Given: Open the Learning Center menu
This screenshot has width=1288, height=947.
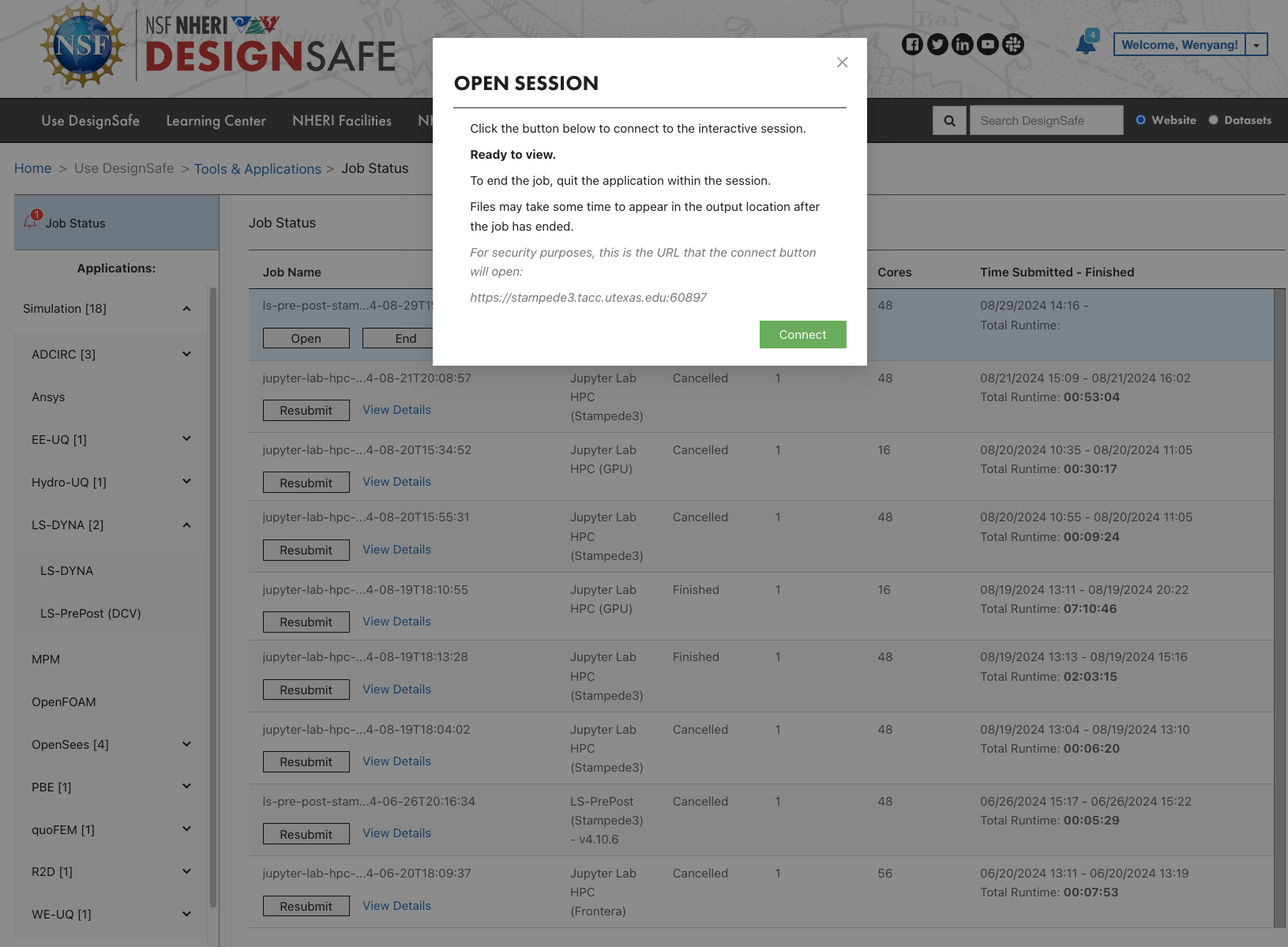Looking at the screenshot, I should (216, 121).
